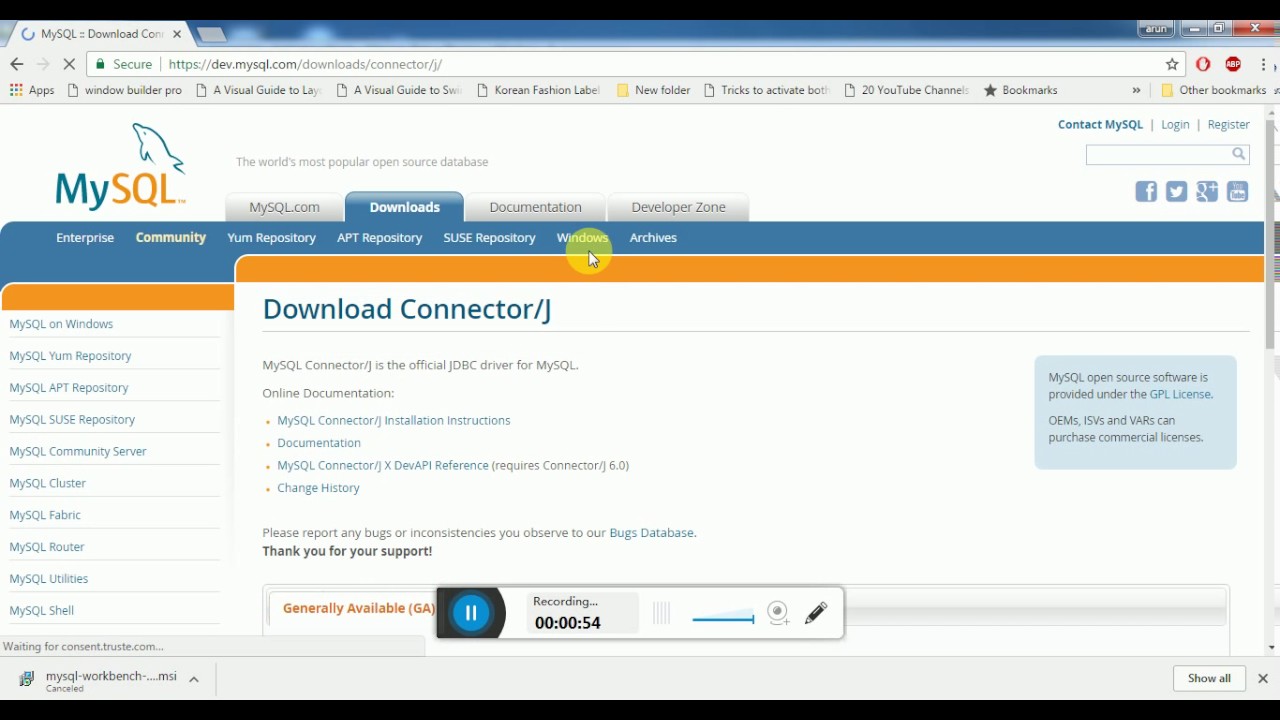Open MySQL APT Repository sidebar link
Viewport: 1280px width, 720px height.
[x=68, y=388]
